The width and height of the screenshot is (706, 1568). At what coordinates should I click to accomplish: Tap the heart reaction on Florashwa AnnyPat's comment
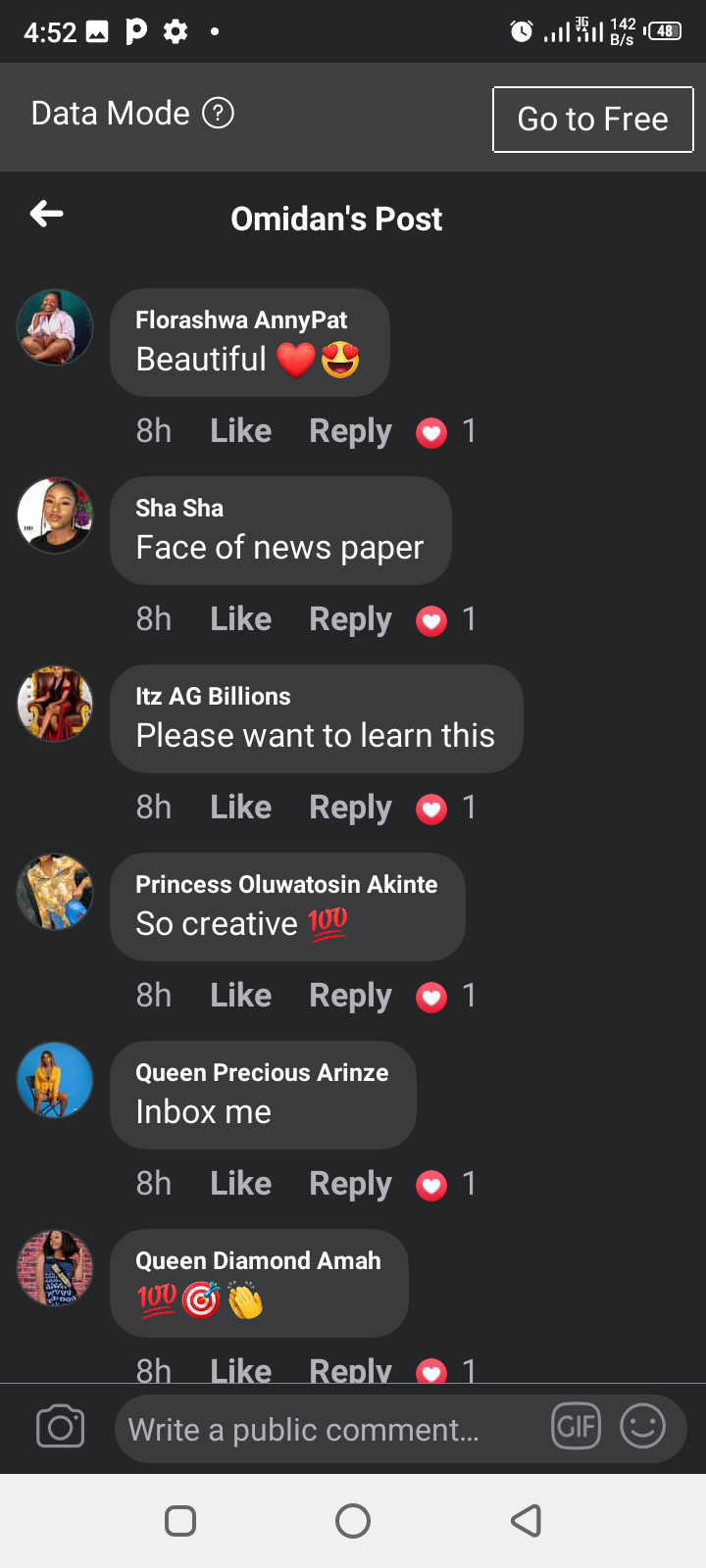point(431,432)
